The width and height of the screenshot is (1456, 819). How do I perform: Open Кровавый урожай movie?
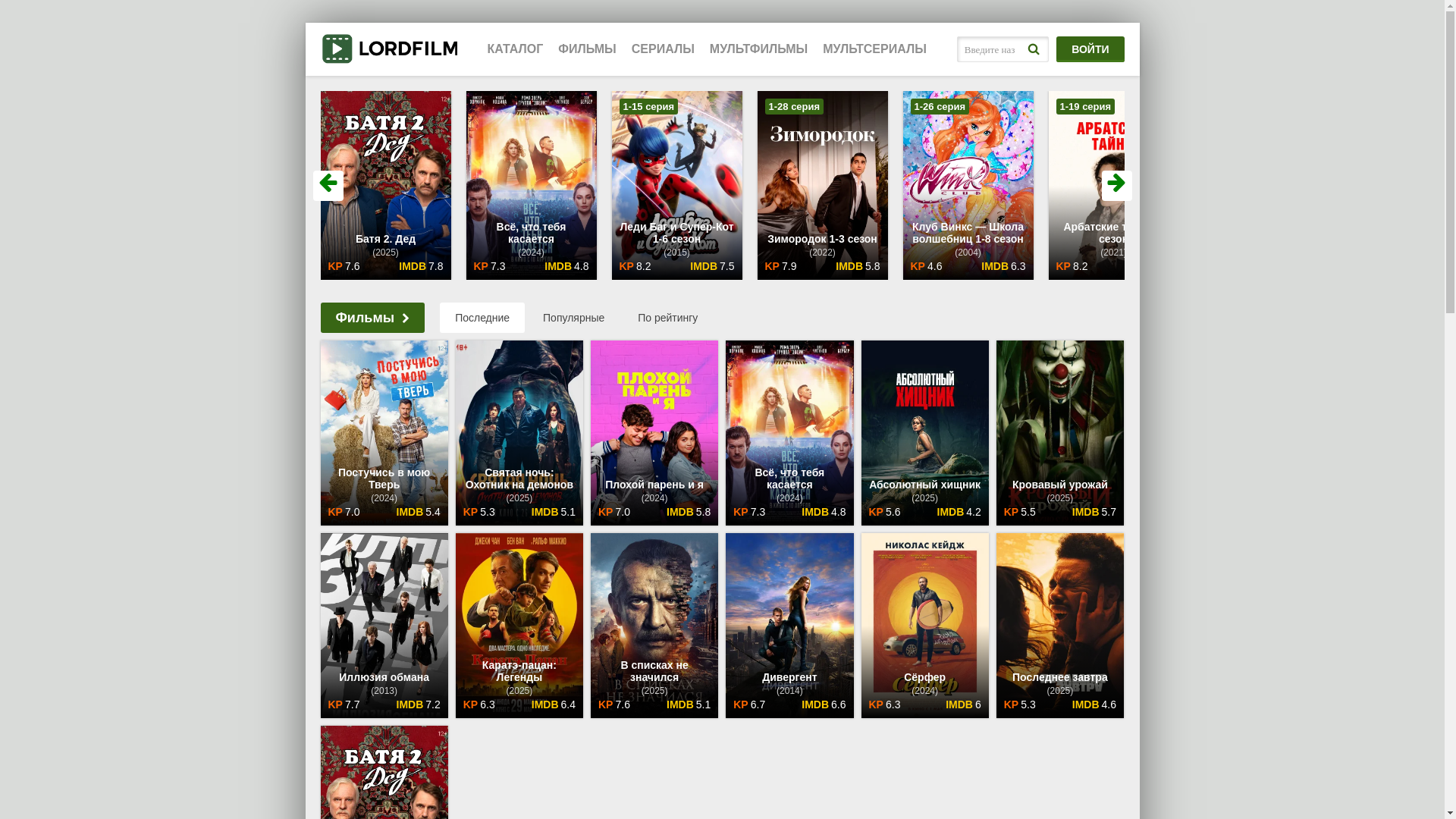(x=1059, y=432)
